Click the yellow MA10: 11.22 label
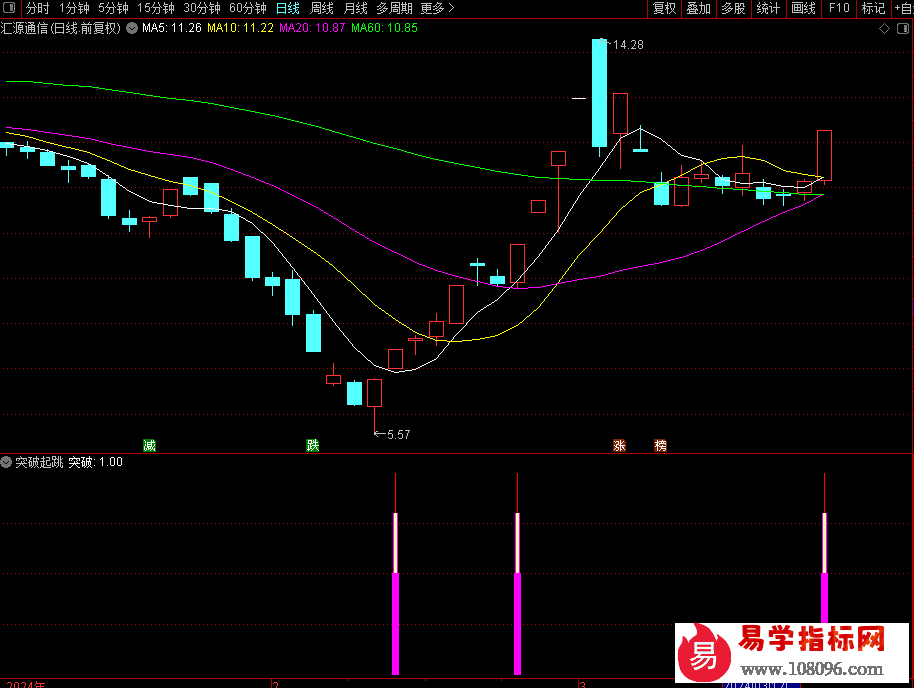 [240, 28]
